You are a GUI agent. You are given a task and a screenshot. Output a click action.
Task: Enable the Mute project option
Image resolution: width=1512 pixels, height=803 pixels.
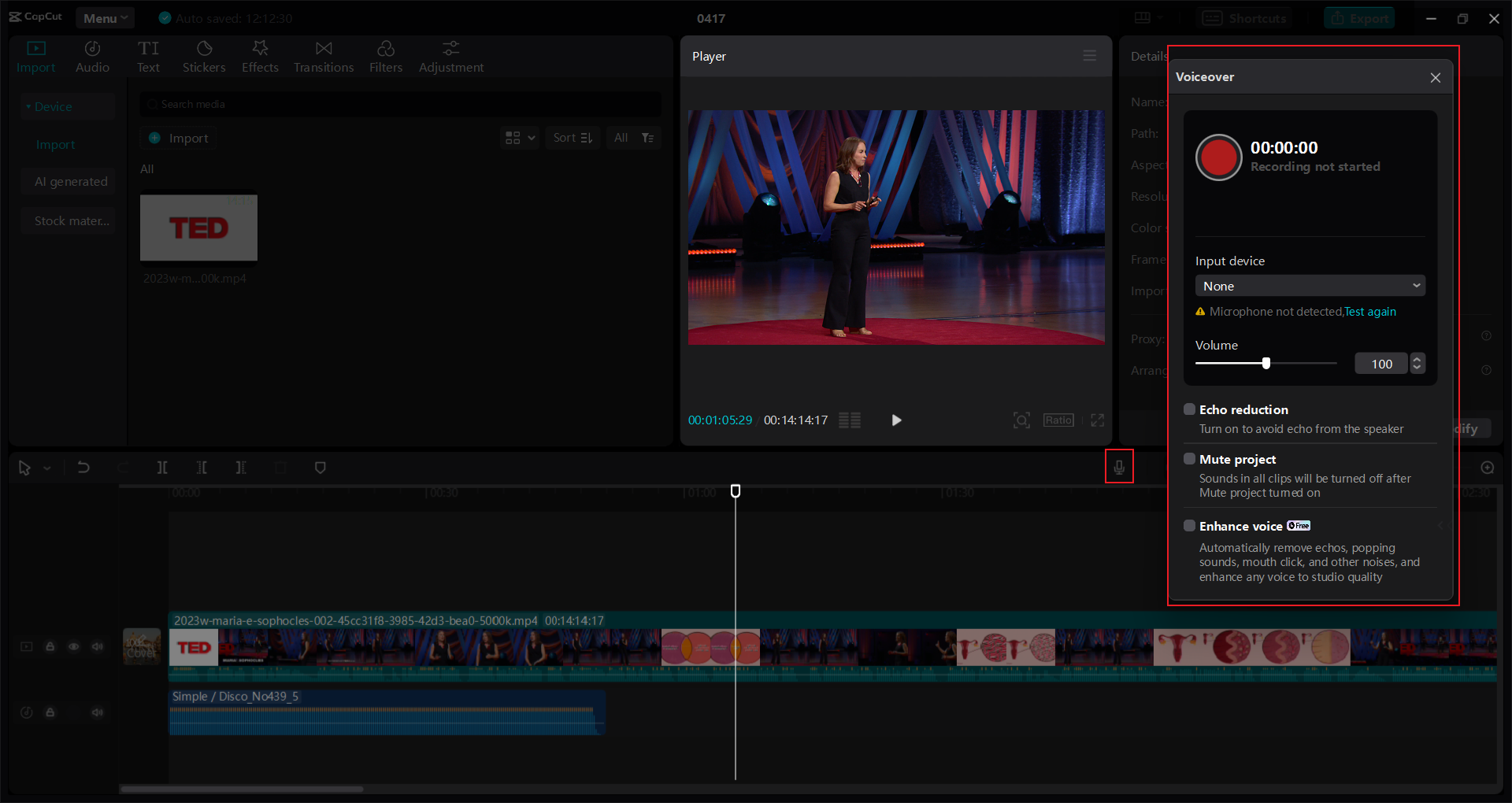pyautogui.click(x=1189, y=458)
